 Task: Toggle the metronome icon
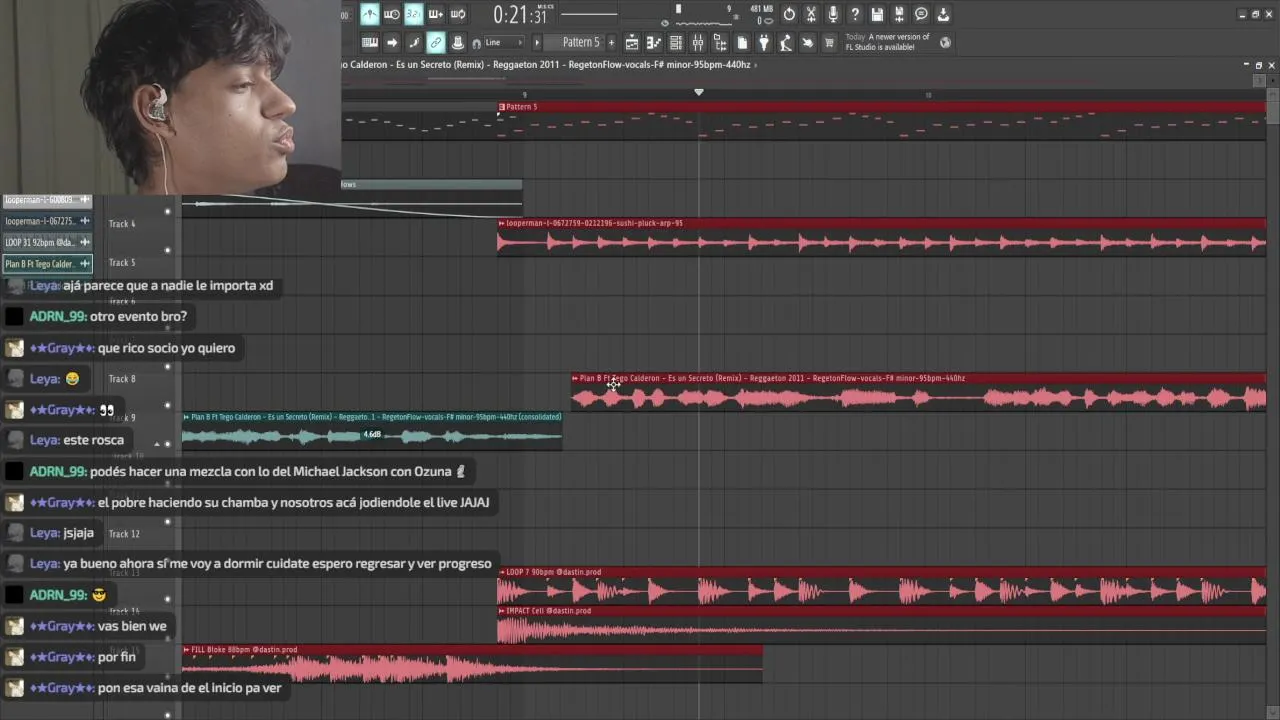click(x=370, y=14)
